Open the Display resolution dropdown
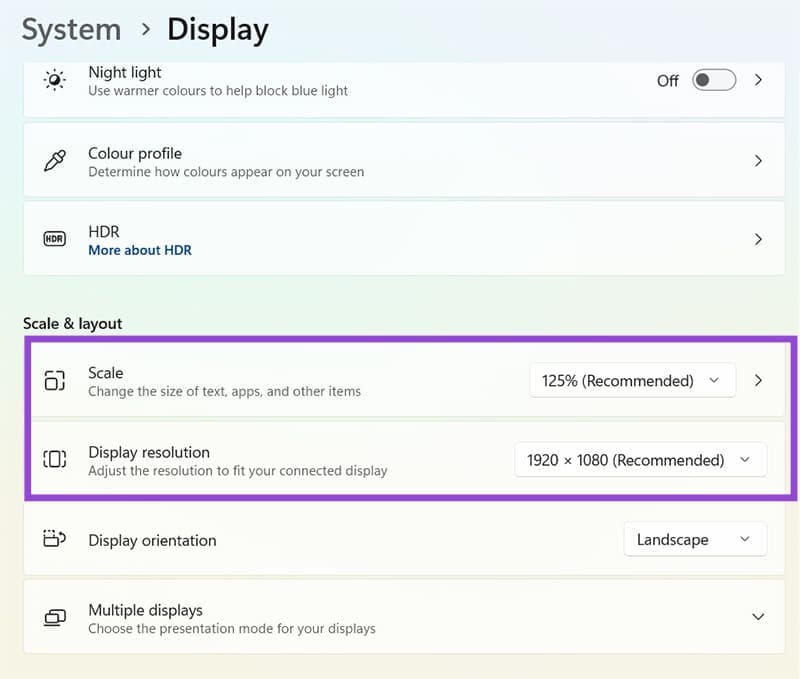The width and height of the screenshot is (800, 679). click(641, 460)
